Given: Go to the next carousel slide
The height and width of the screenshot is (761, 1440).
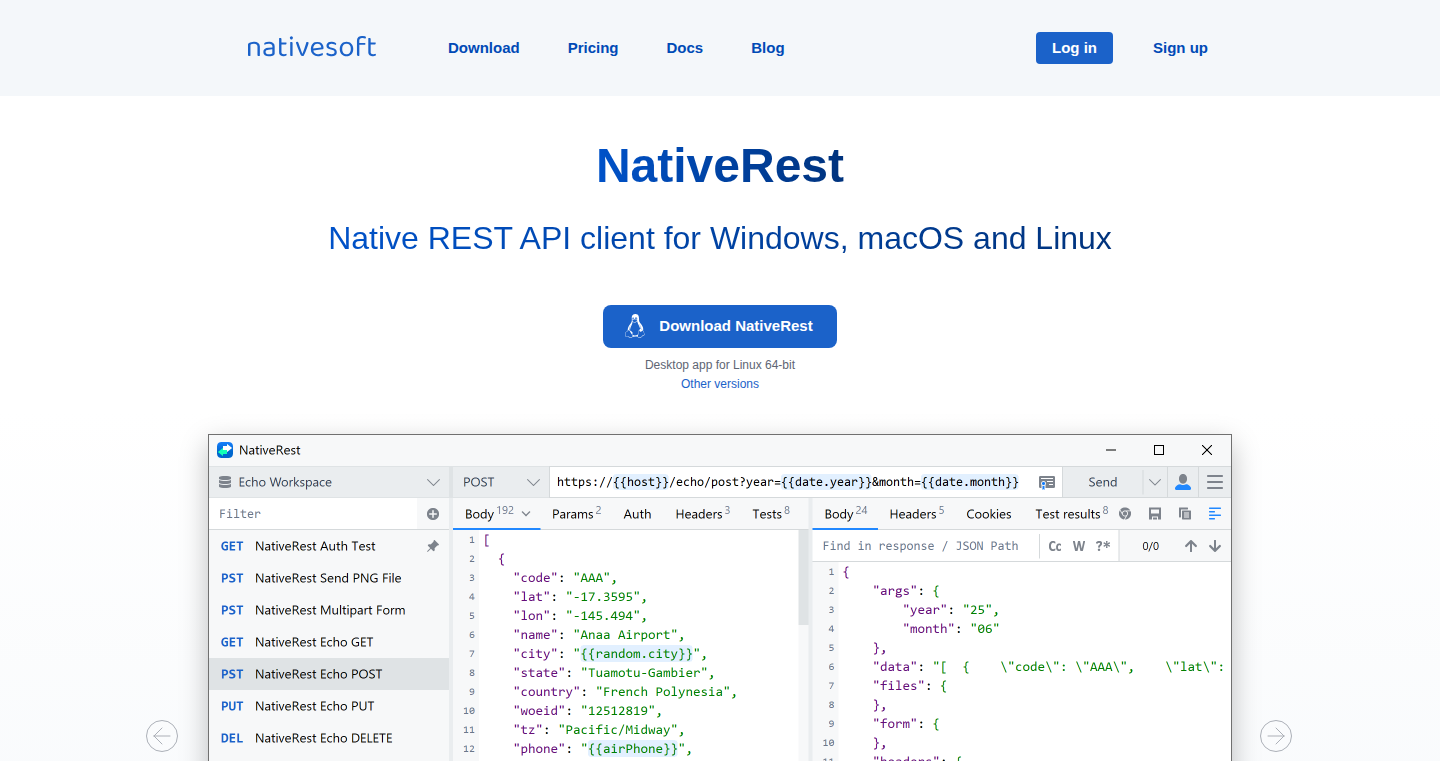Looking at the screenshot, I should coord(1276,736).
